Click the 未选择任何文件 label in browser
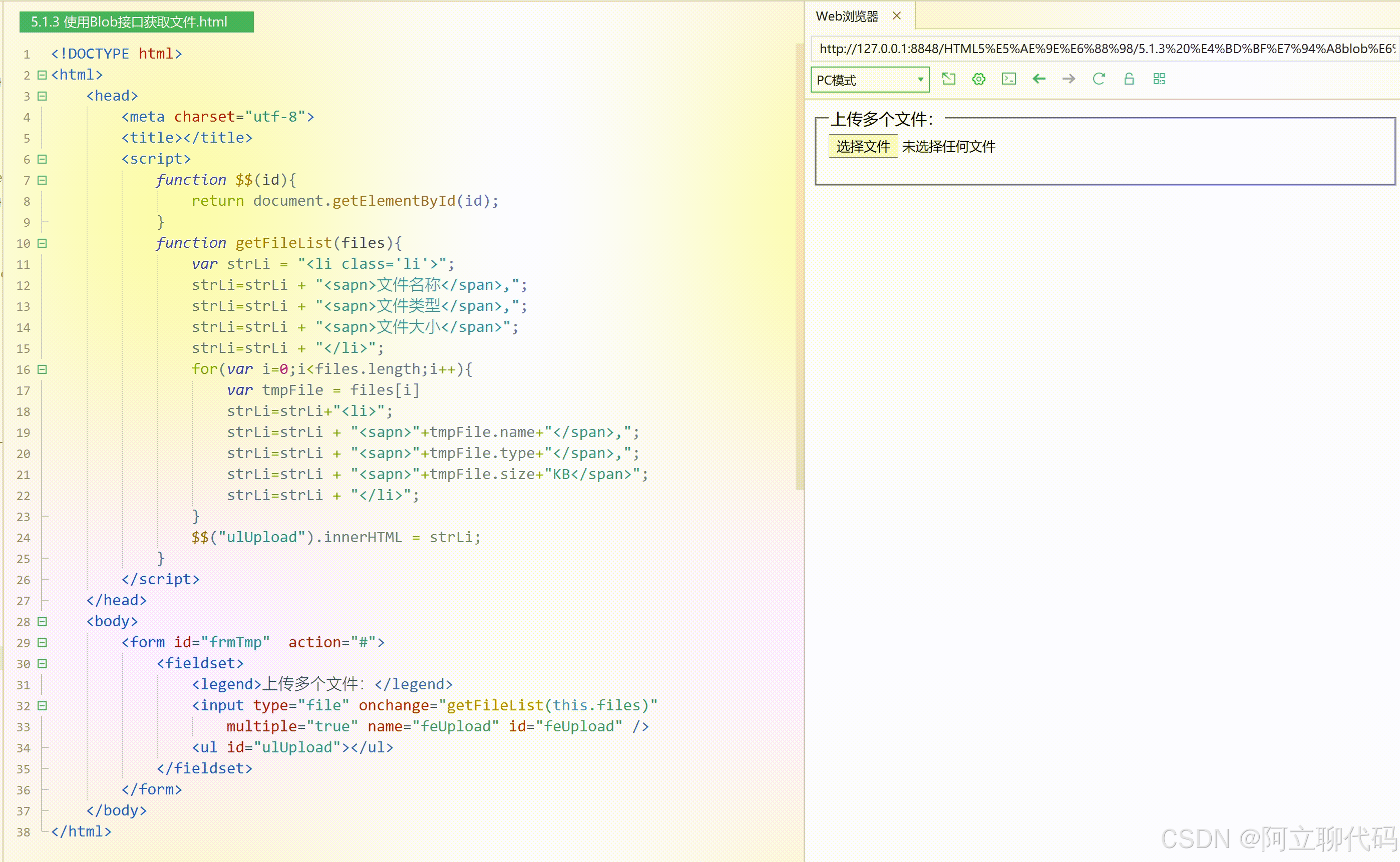The height and width of the screenshot is (862, 1400). [x=948, y=147]
